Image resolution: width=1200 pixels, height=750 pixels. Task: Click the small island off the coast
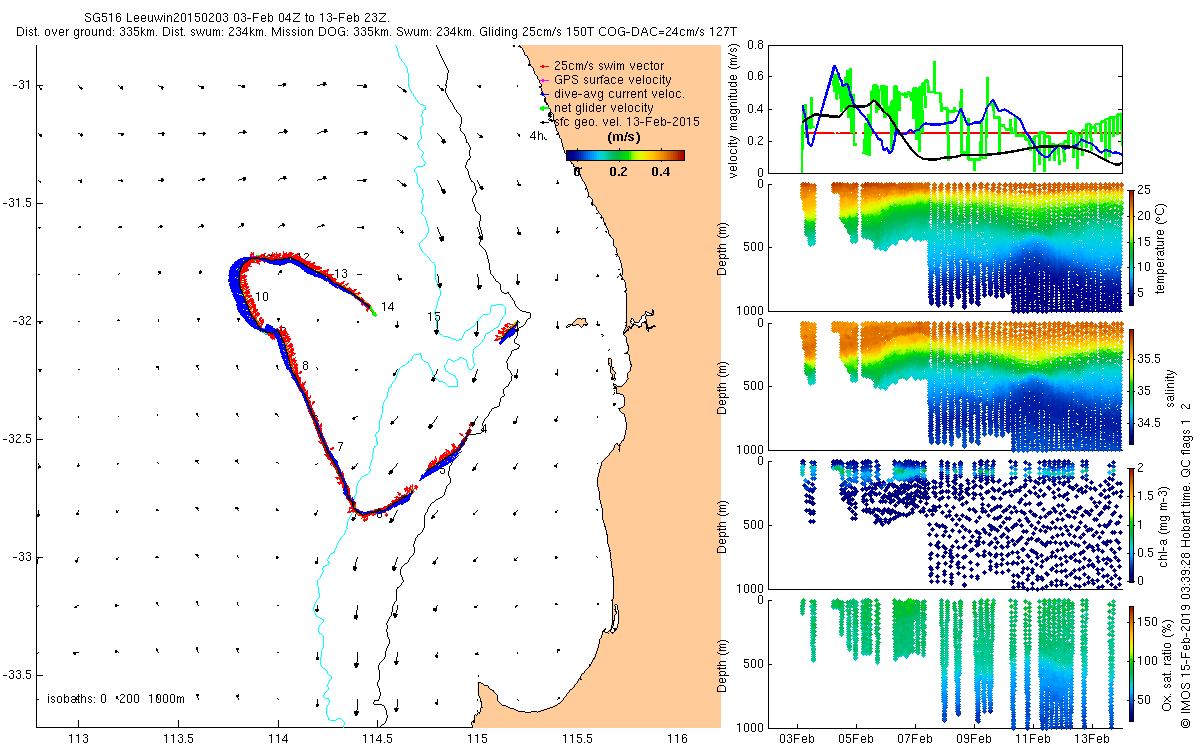(x=575, y=323)
